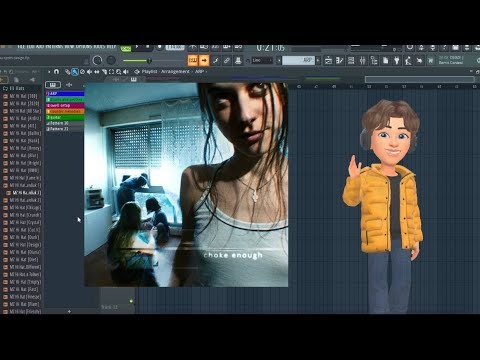Click the link icon next to brush
The height and width of the screenshot is (360, 480).
point(227,61)
